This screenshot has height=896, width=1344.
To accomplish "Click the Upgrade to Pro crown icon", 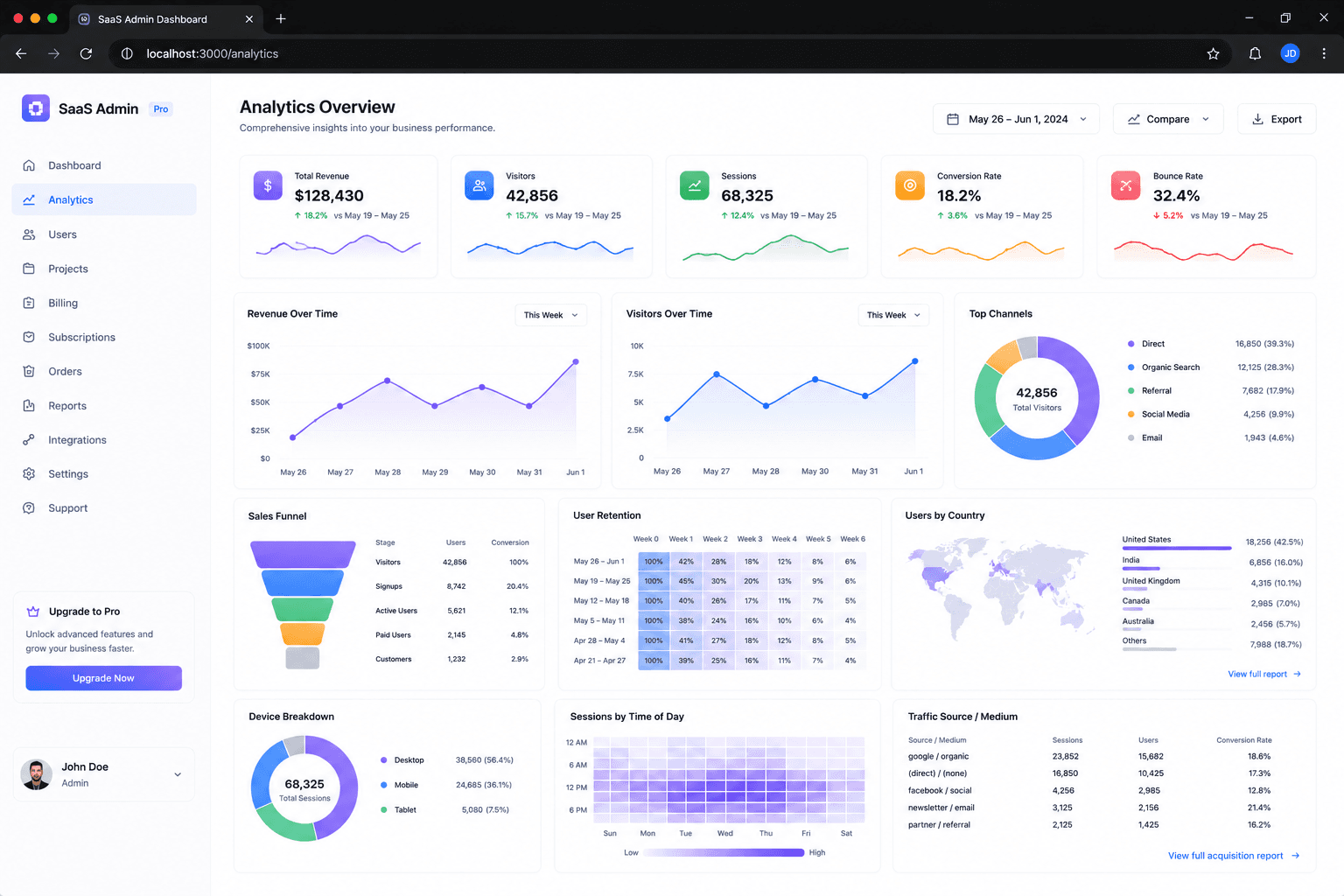I will 33,612.
